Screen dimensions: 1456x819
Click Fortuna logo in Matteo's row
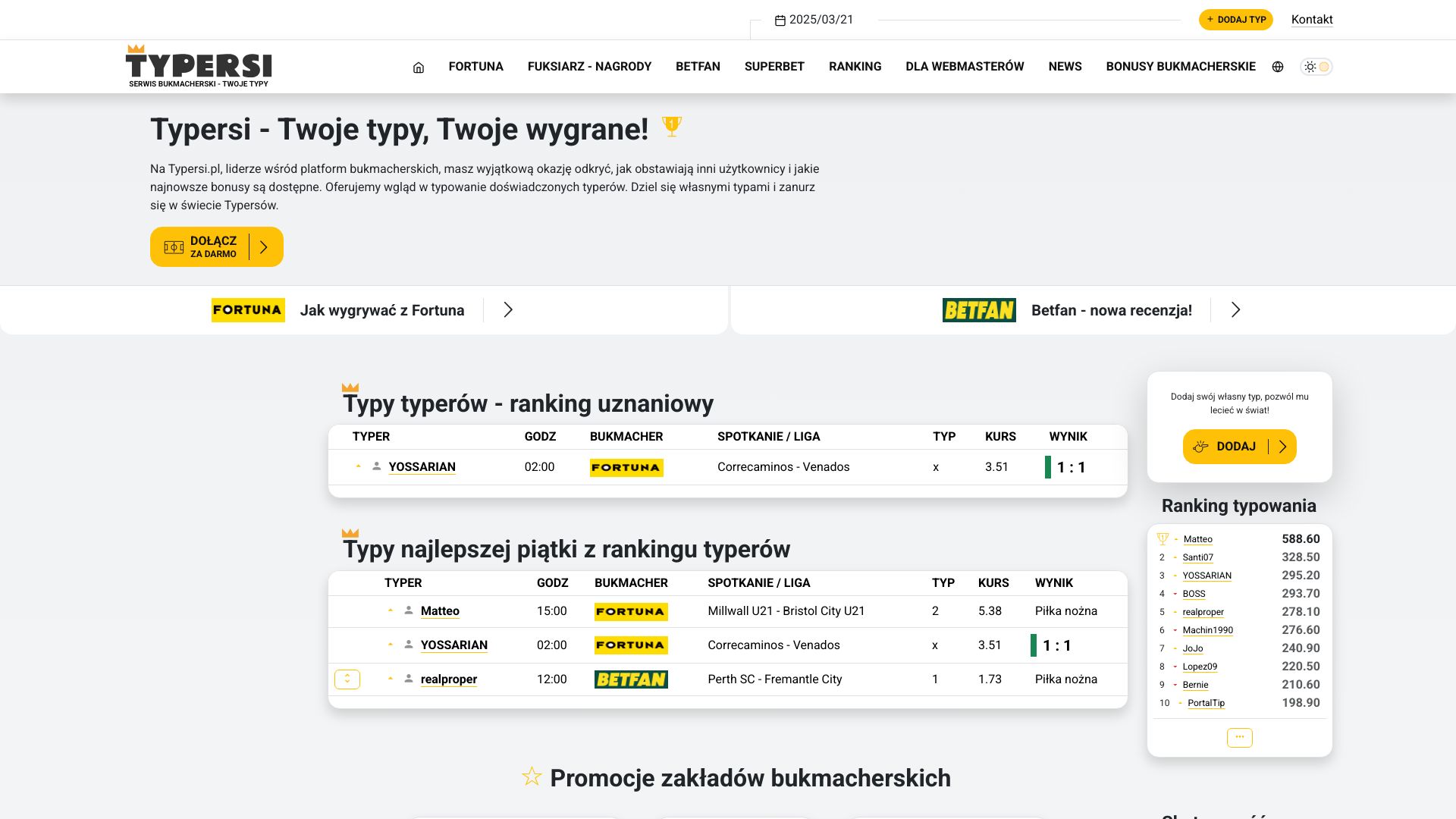click(x=631, y=612)
